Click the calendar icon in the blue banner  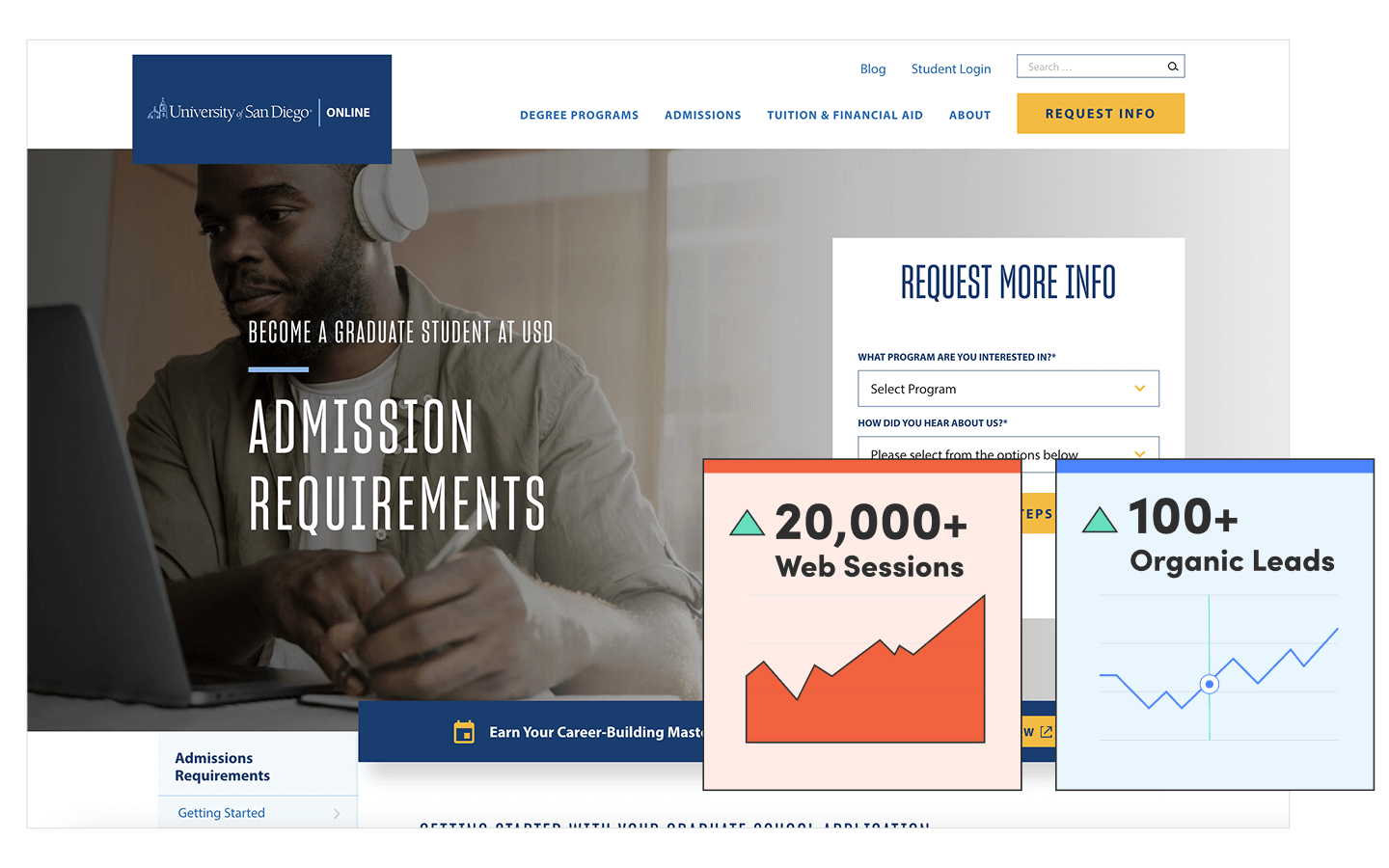coord(464,732)
